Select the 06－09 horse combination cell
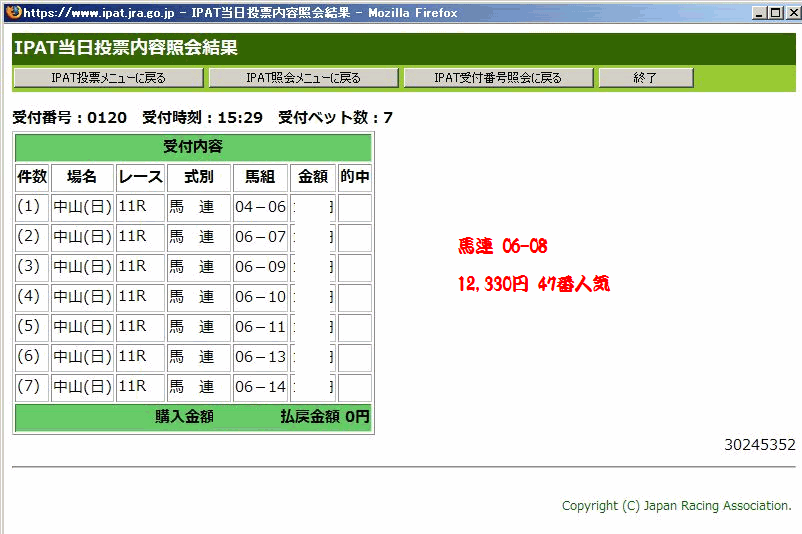Viewport: 802px width, 534px height. [260, 268]
